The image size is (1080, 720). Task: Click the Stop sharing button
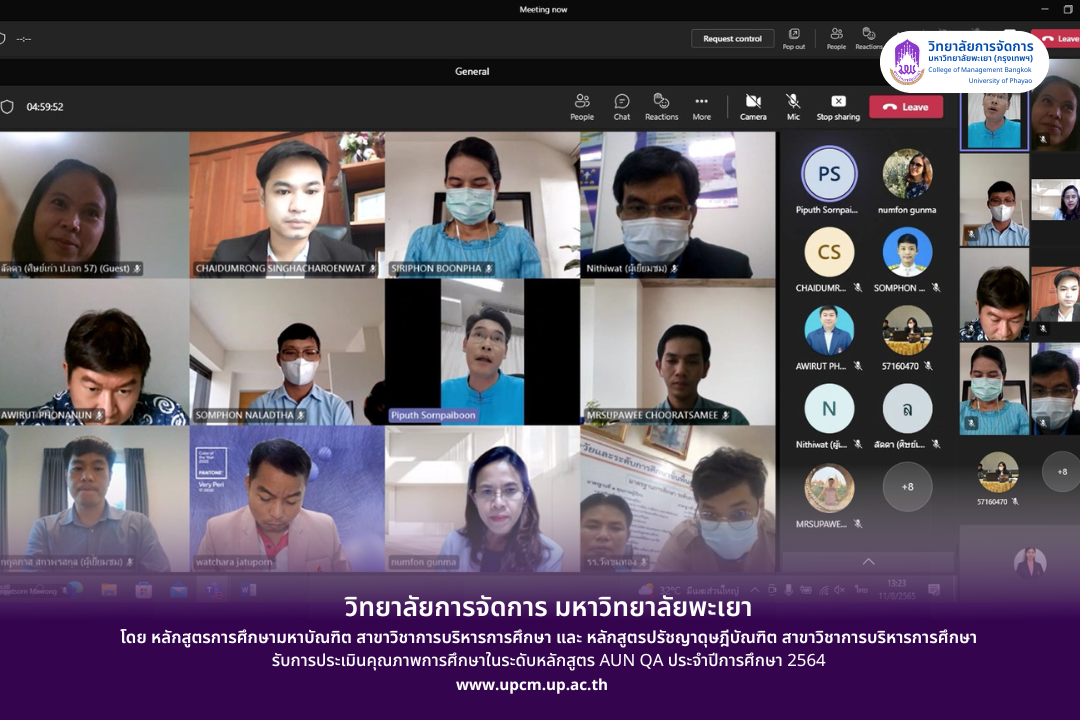[838, 107]
